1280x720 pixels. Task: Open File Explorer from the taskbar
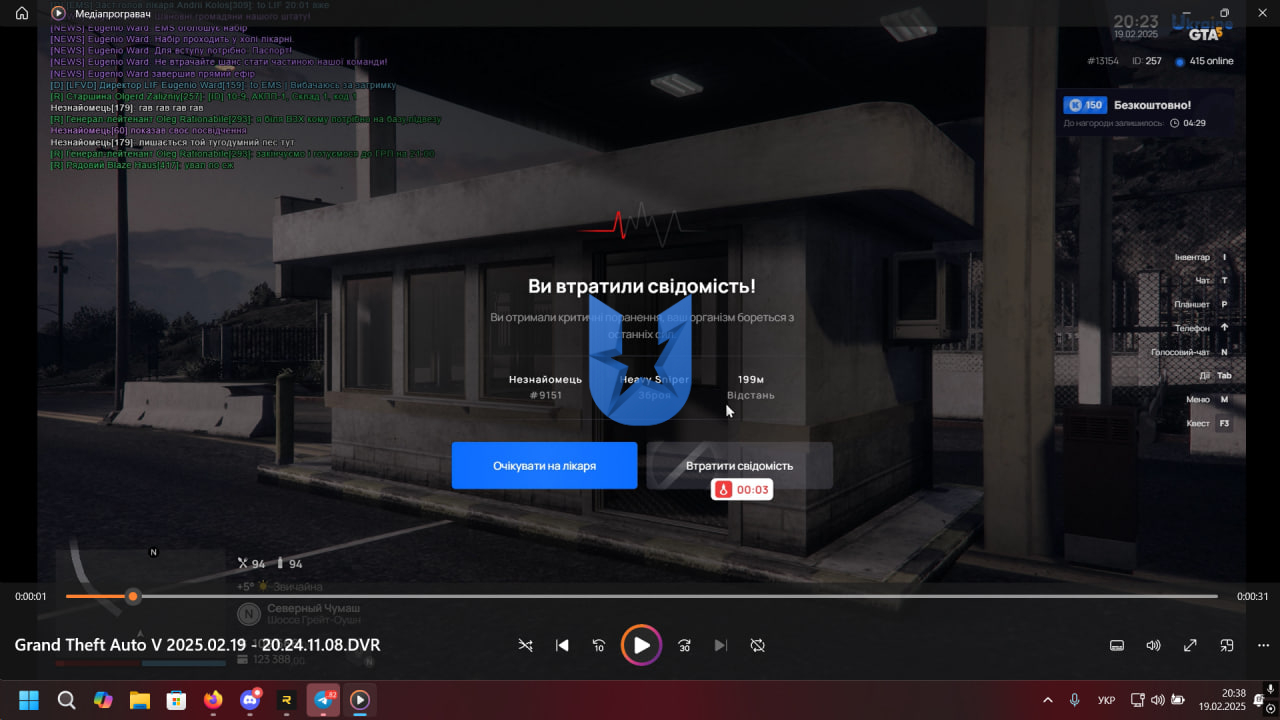coord(139,700)
